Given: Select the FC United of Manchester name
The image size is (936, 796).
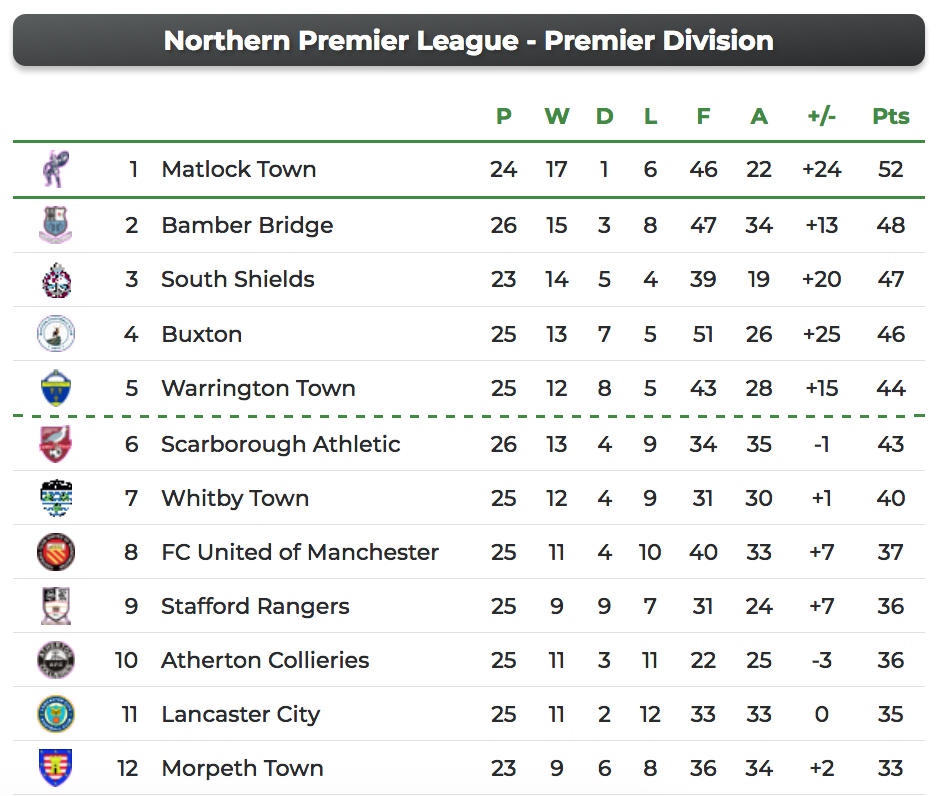Looking at the screenshot, I should point(299,552).
